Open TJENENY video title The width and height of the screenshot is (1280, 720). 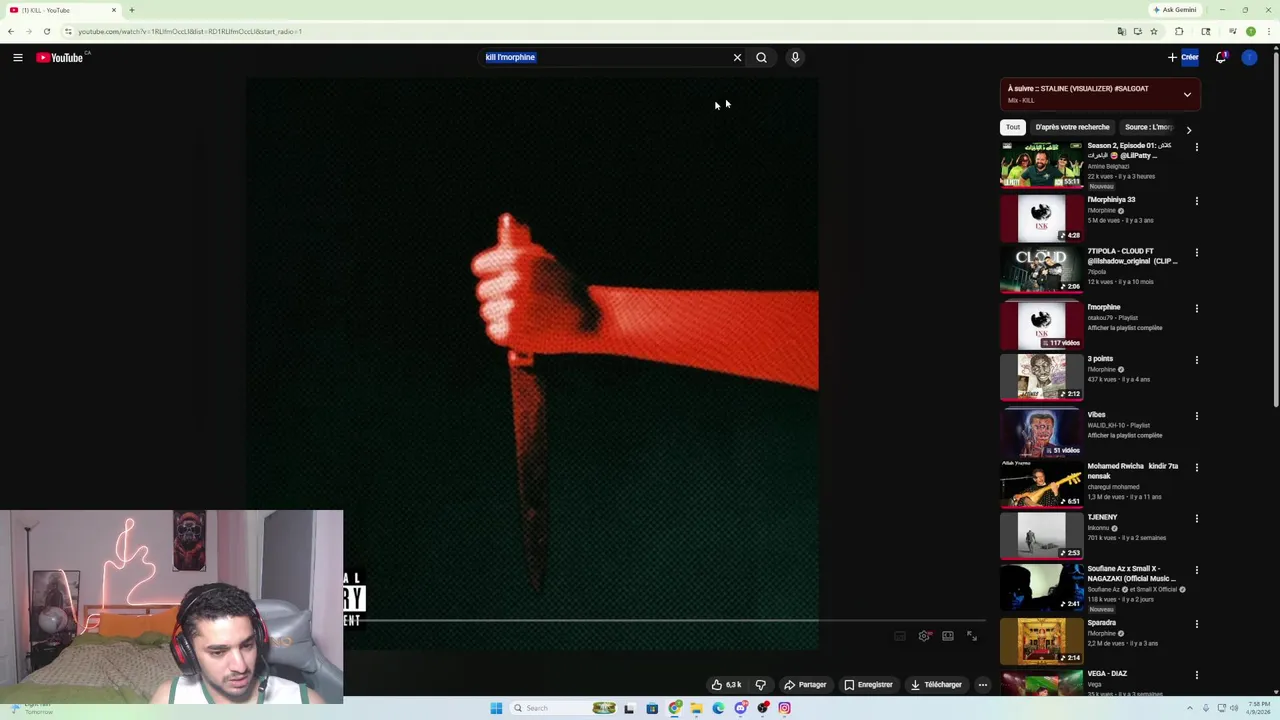coord(1102,518)
